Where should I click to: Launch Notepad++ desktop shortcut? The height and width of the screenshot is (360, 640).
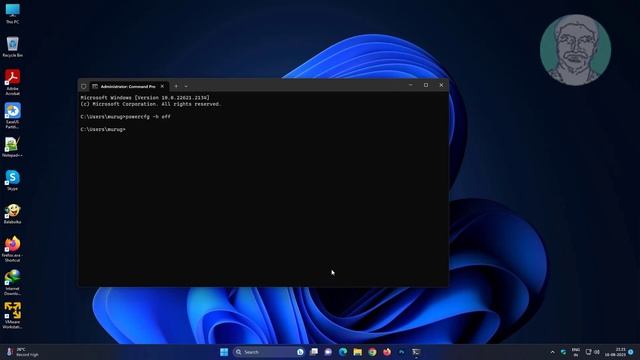(x=12, y=147)
